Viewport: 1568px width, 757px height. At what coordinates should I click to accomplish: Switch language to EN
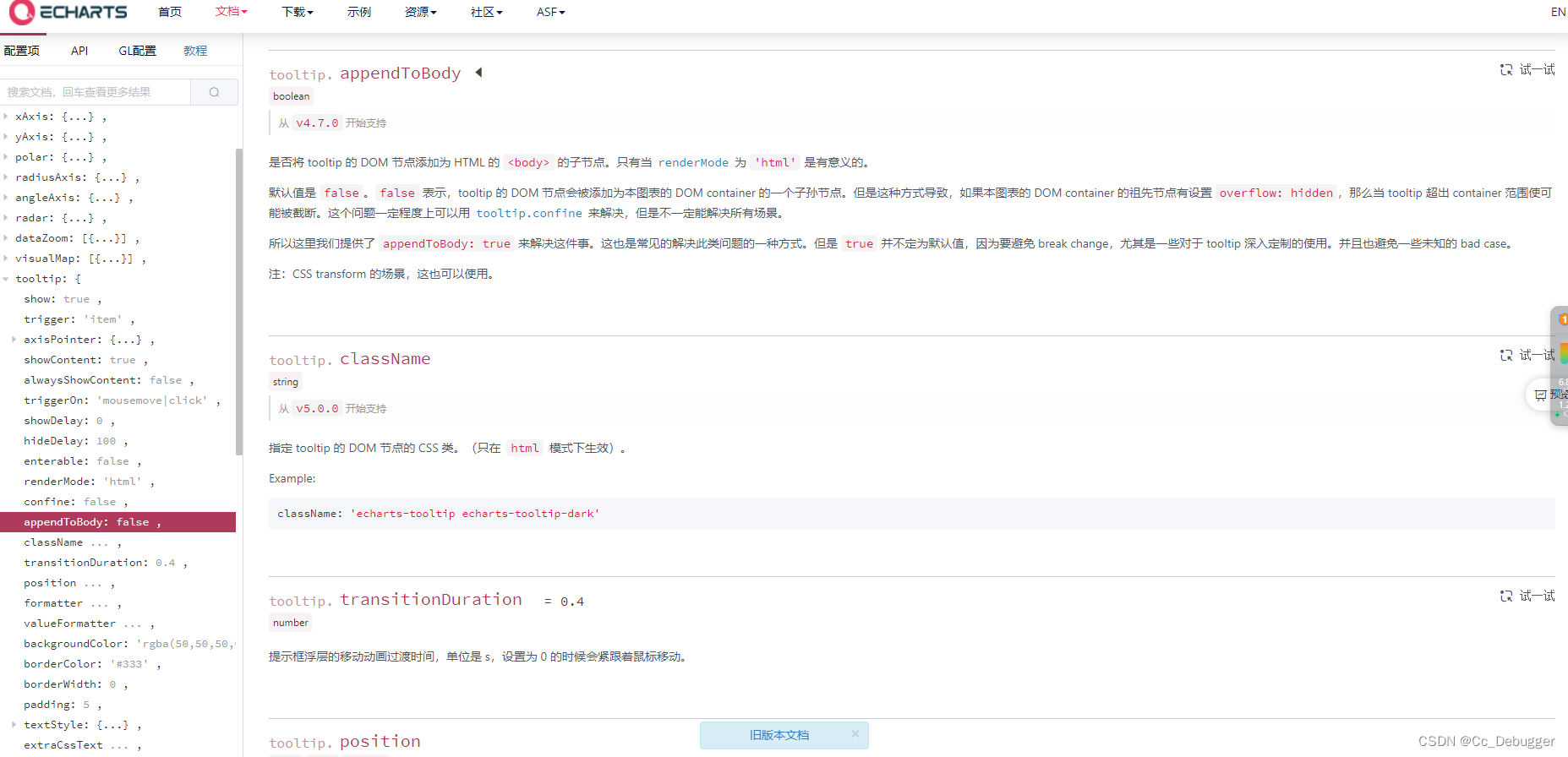point(1558,12)
